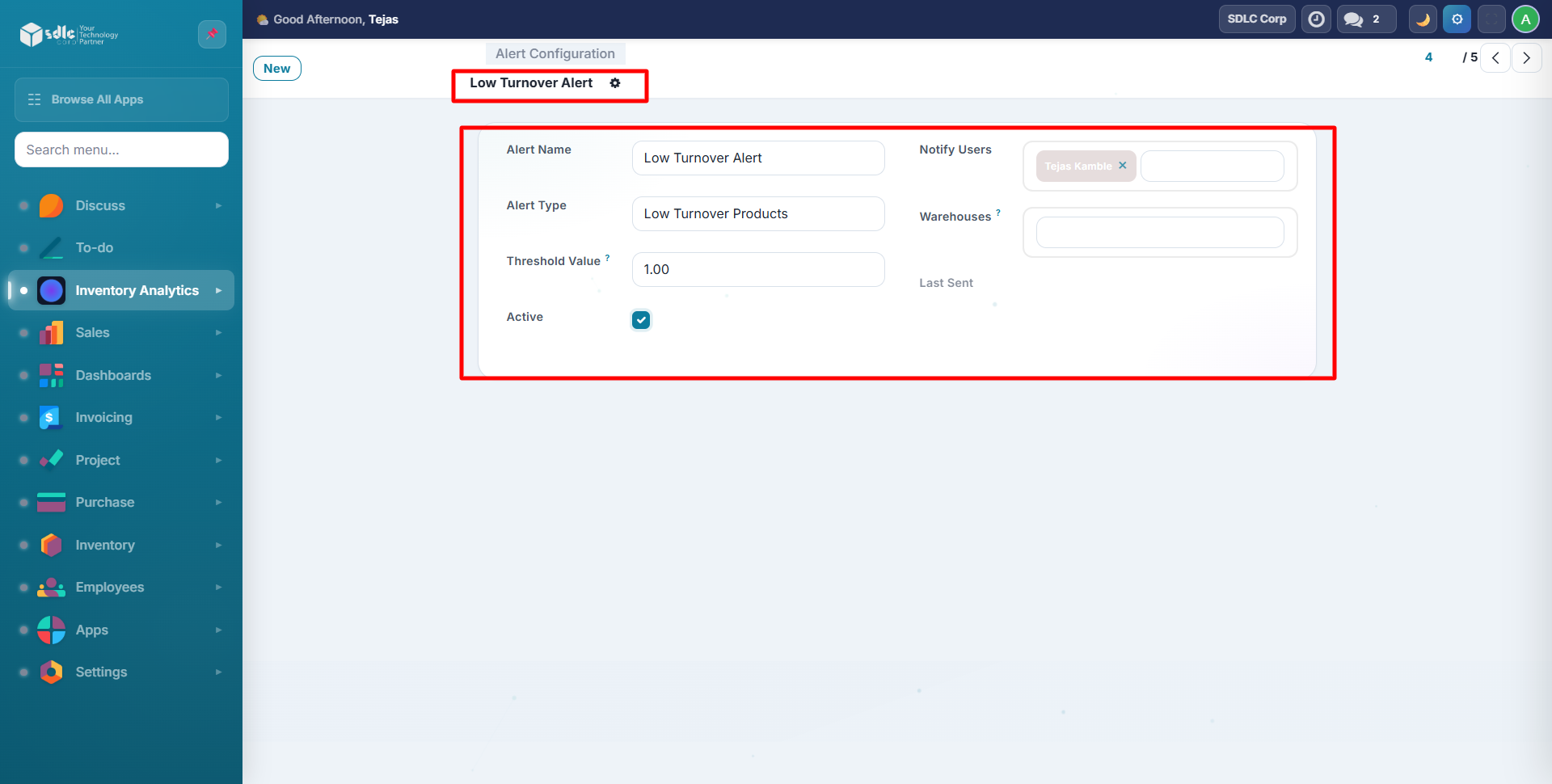This screenshot has height=784, width=1552.
Task: Open the To-do app
Action: 95,248
